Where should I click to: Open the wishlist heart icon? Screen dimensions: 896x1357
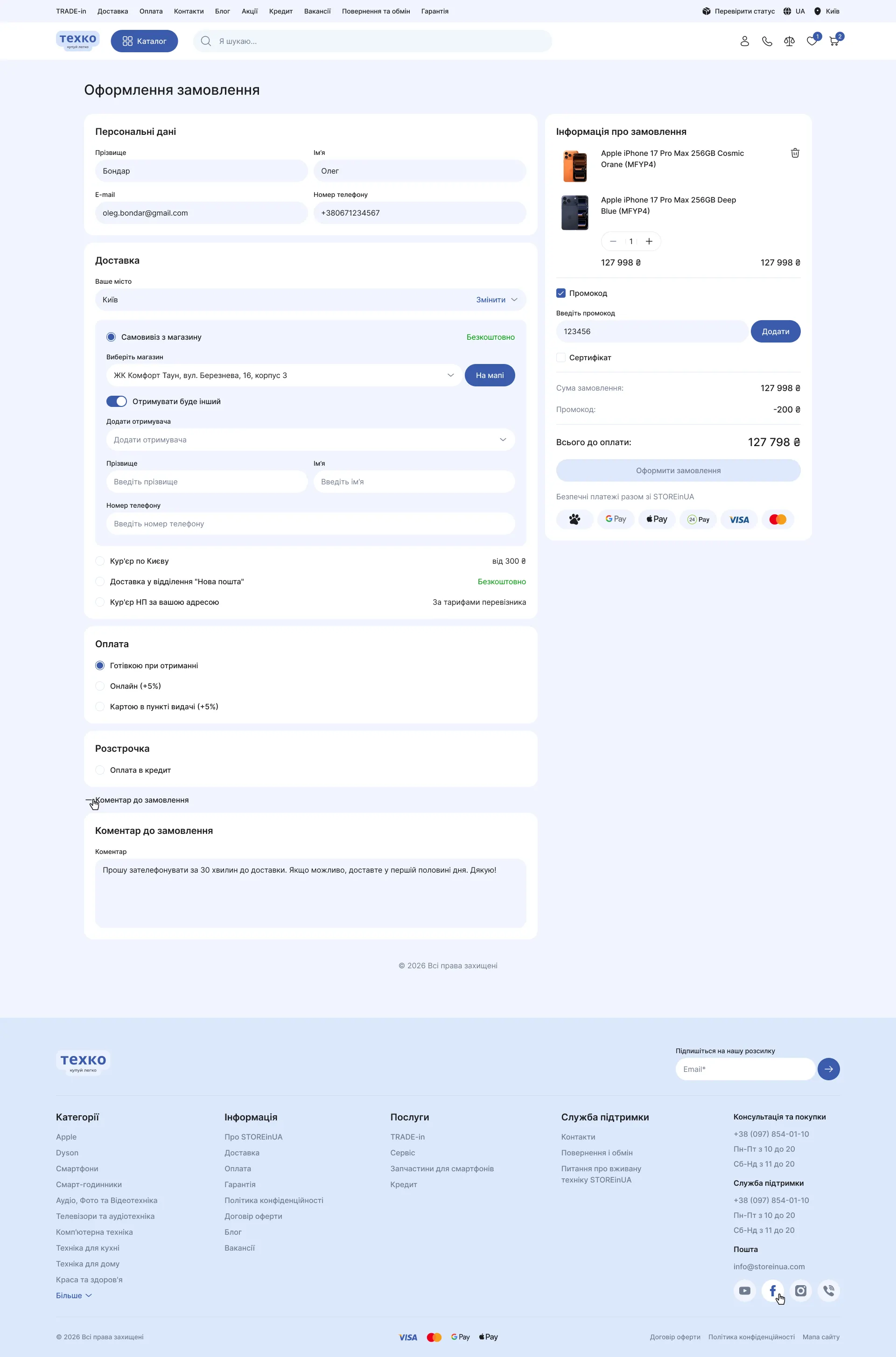(812, 41)
